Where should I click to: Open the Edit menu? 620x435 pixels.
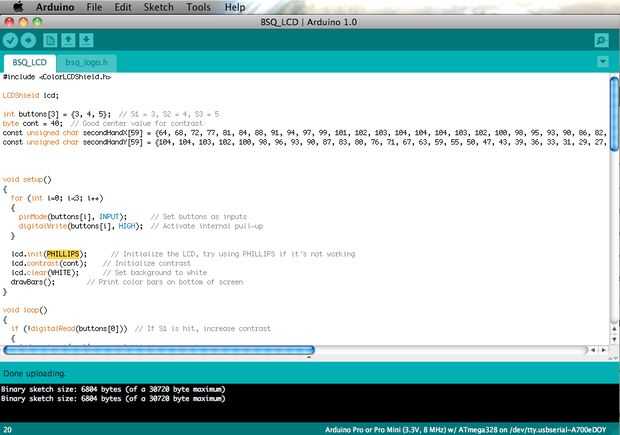pos(123,7)
